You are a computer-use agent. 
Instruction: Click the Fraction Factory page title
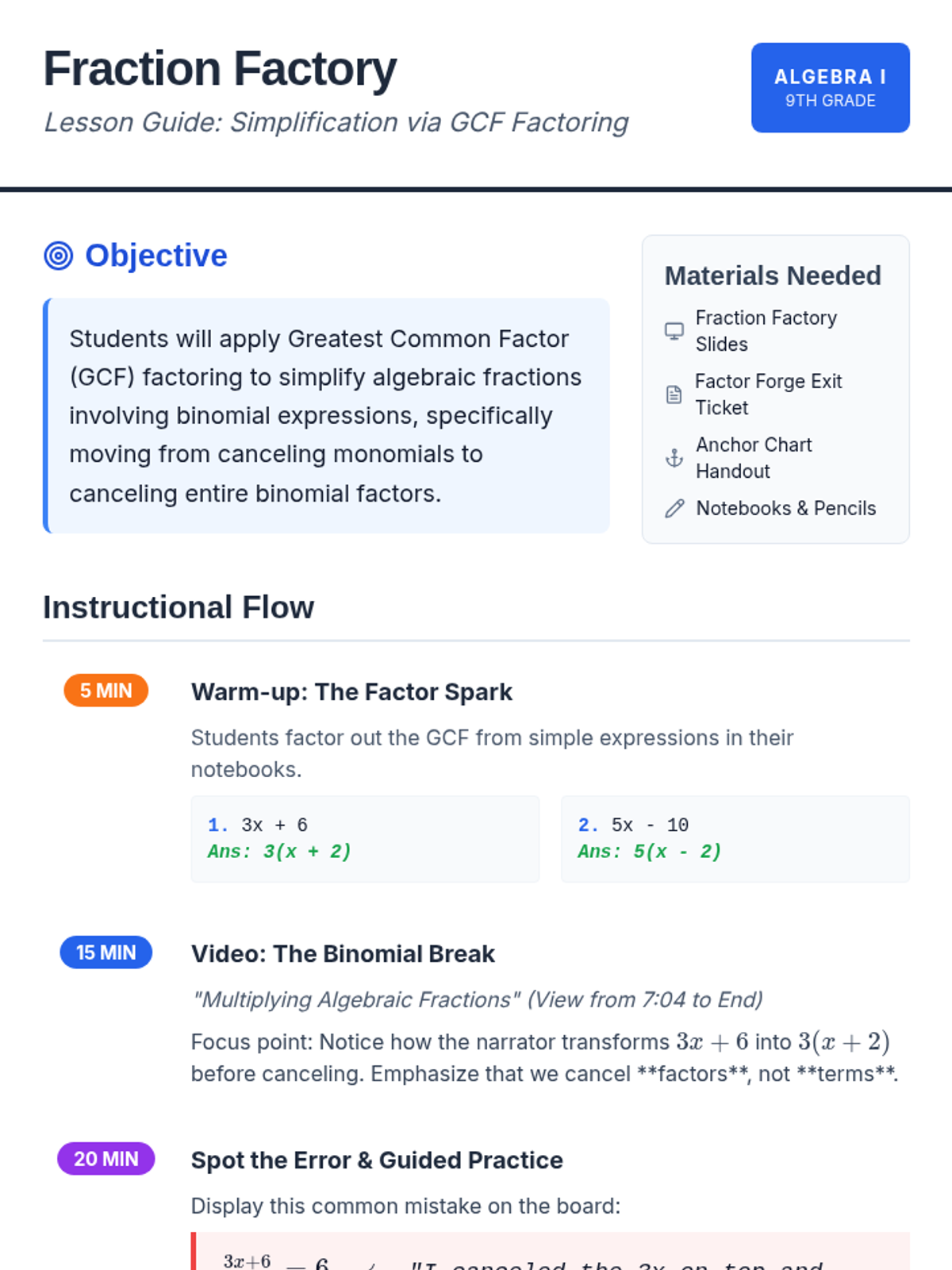tap(220, 69)
